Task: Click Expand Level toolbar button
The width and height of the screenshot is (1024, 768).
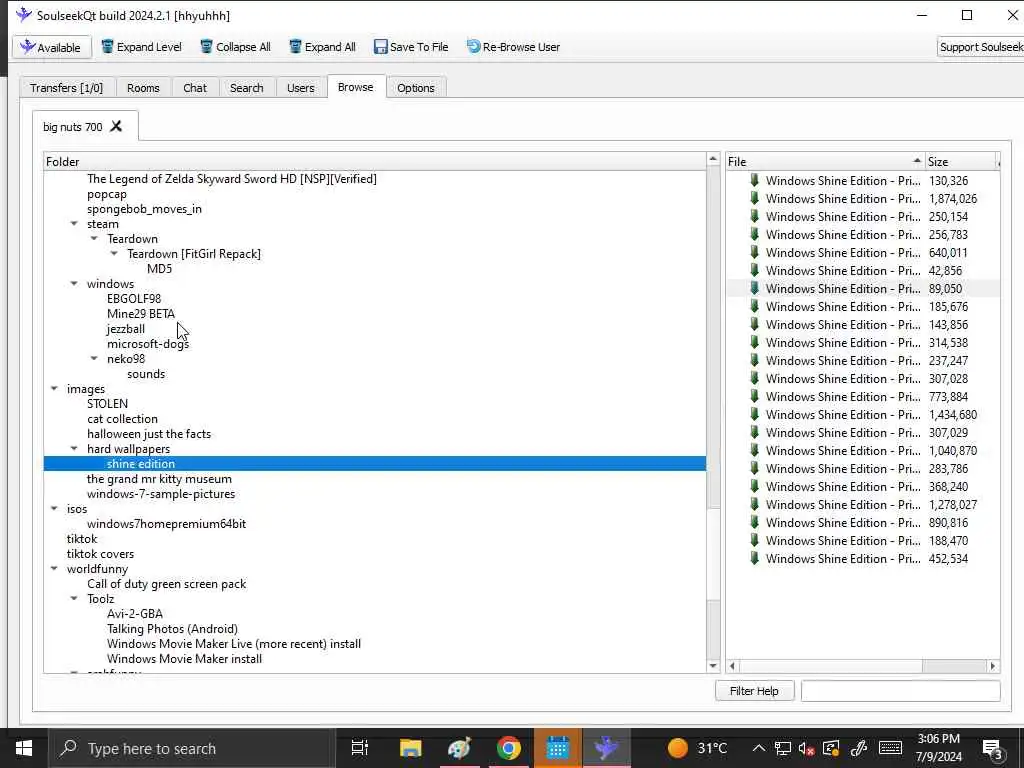Action: tap(141, 47)
